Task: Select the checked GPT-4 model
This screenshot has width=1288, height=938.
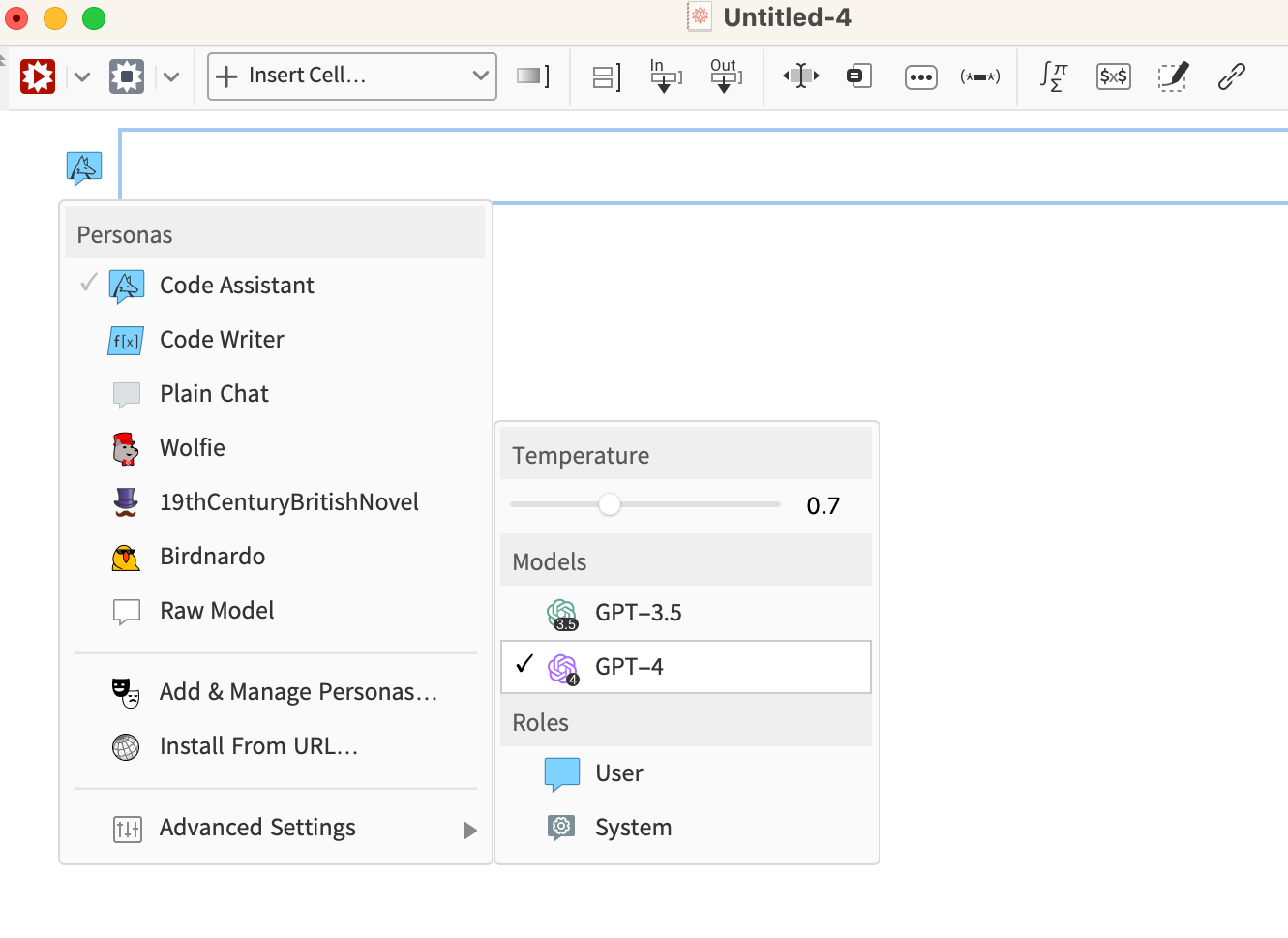Action: click(x=686, y=667)
